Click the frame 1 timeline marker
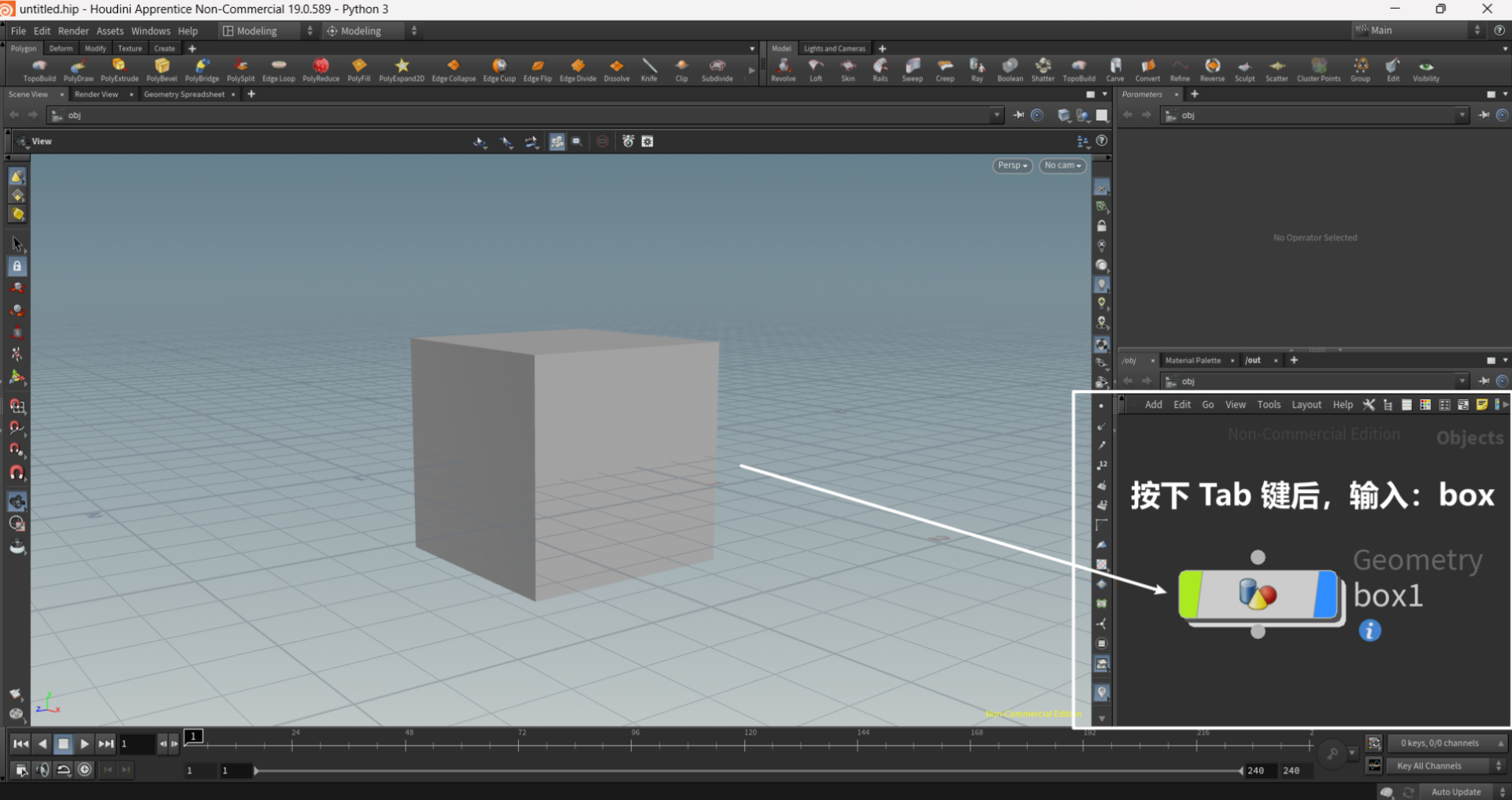This screenshot has width=1512, height=800. (x=194, y=736)
